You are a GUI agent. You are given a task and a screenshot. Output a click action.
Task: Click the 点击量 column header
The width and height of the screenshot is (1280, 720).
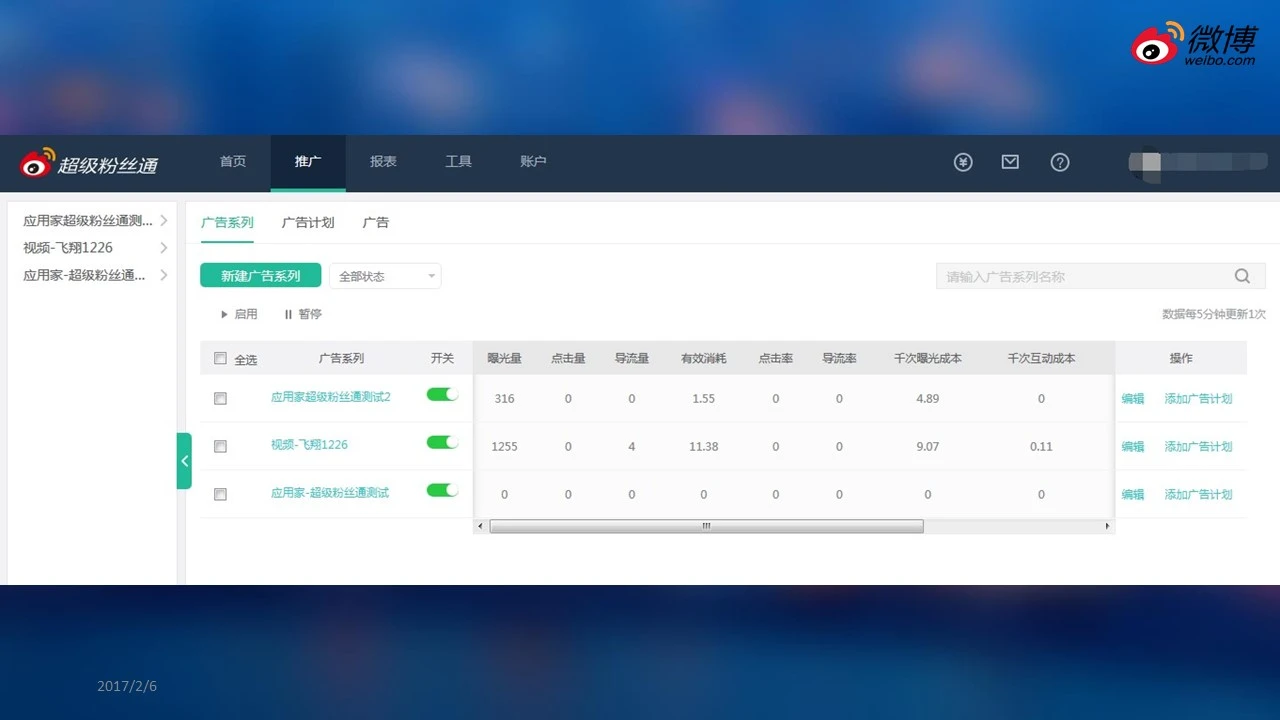point(568,358)
